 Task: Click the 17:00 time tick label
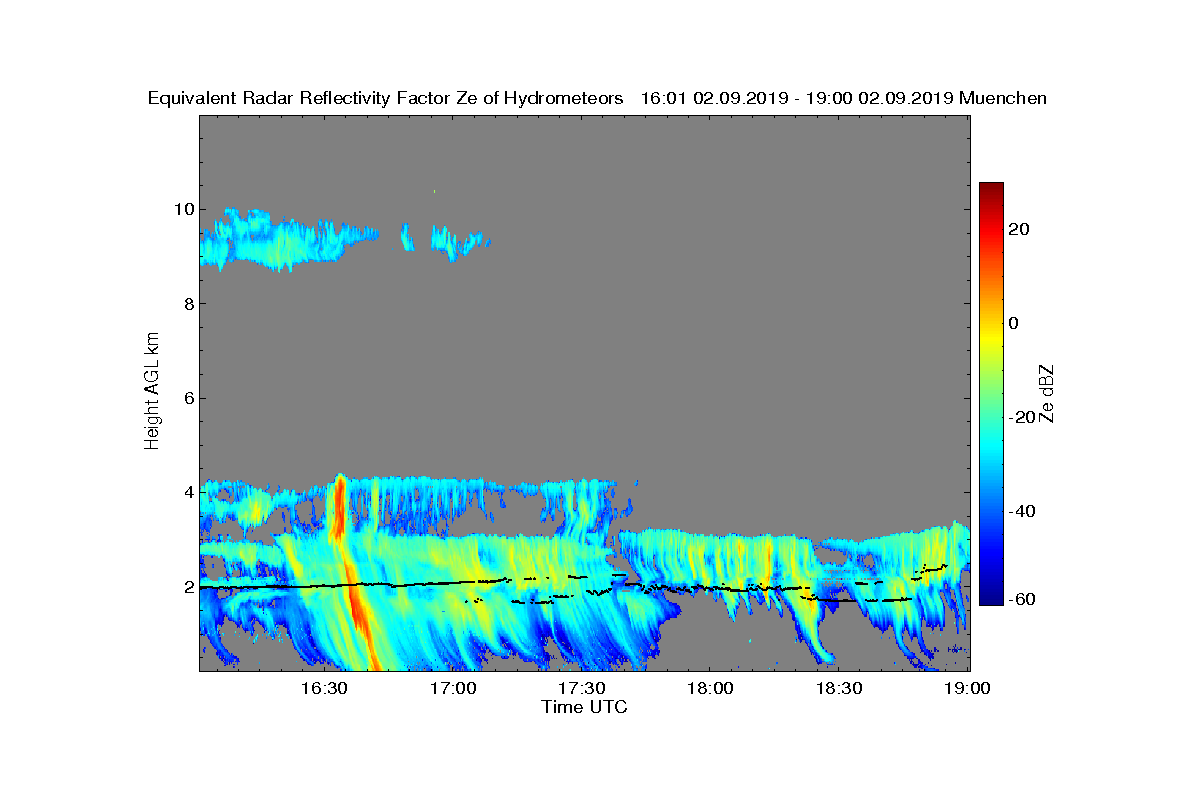[453, 688]
